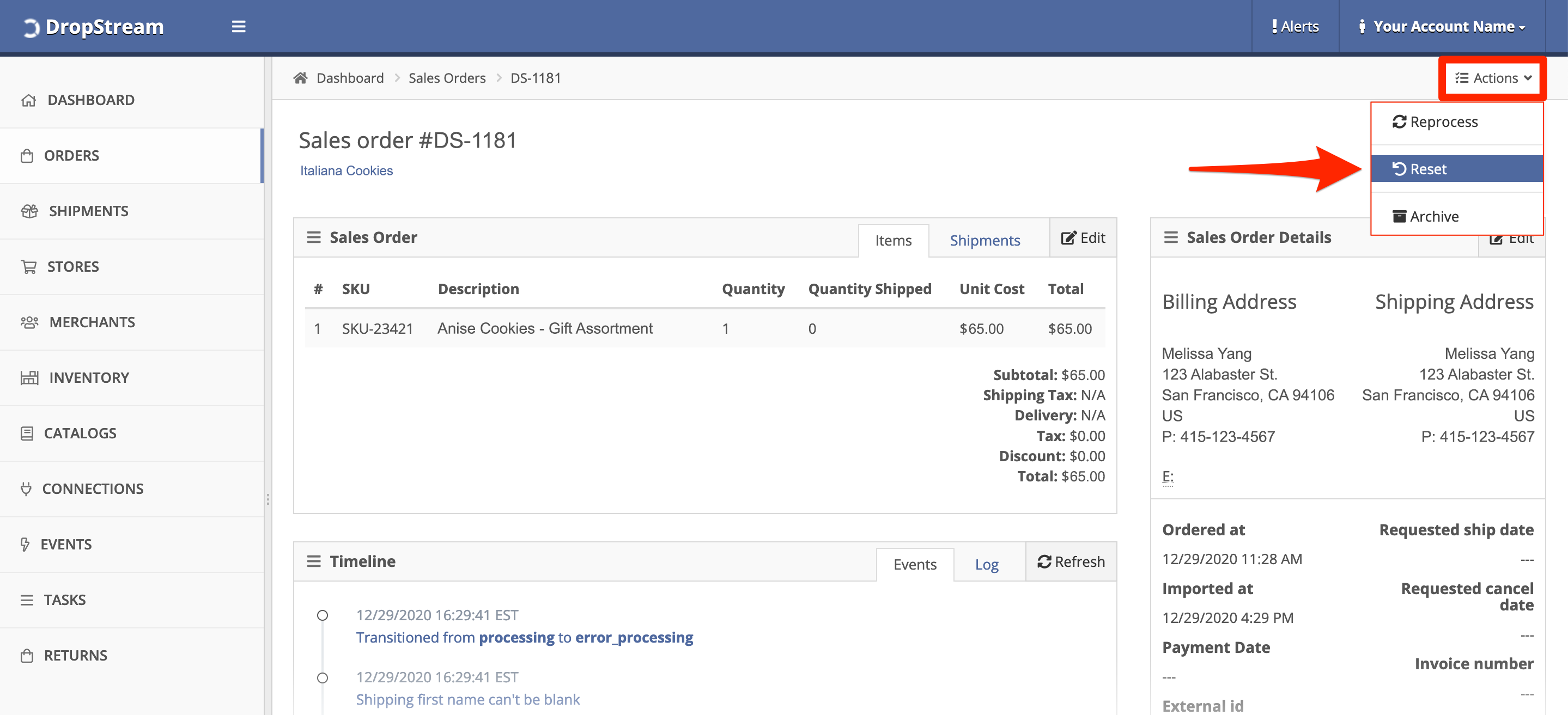Choose Reprocess from Actions menu
The width and height of the screenshot is (1568, 715).
(1457, 121)
